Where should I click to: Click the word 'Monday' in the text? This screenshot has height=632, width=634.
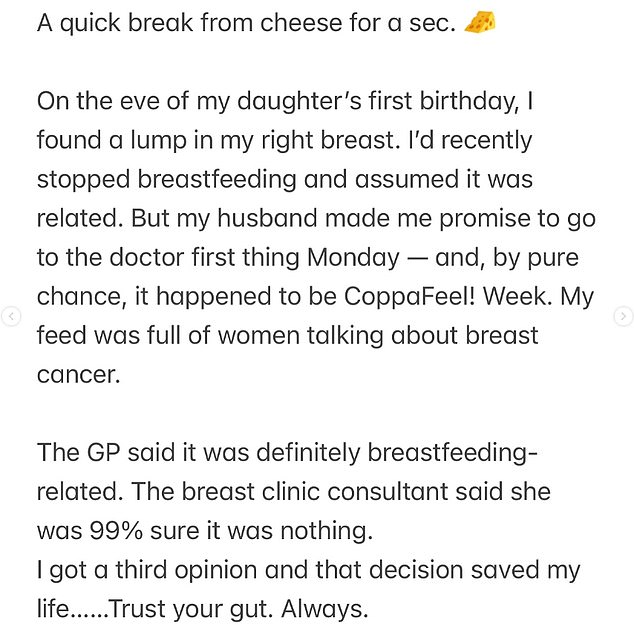(353, 257)
